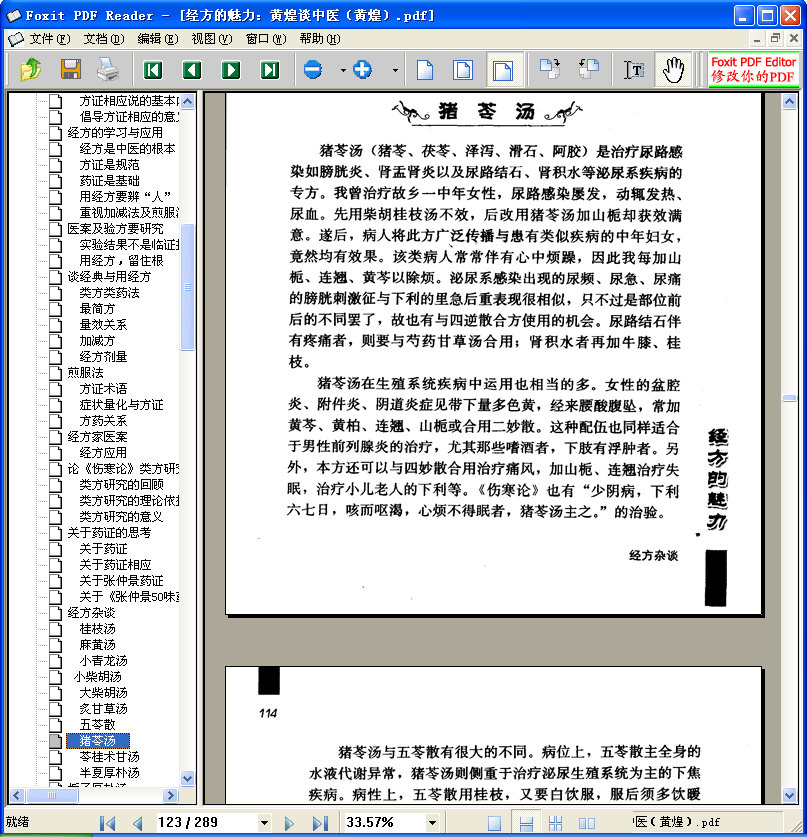The image size is (807, 837).
Task: Rotate the page clockwise
Action: tap(549, 70)
